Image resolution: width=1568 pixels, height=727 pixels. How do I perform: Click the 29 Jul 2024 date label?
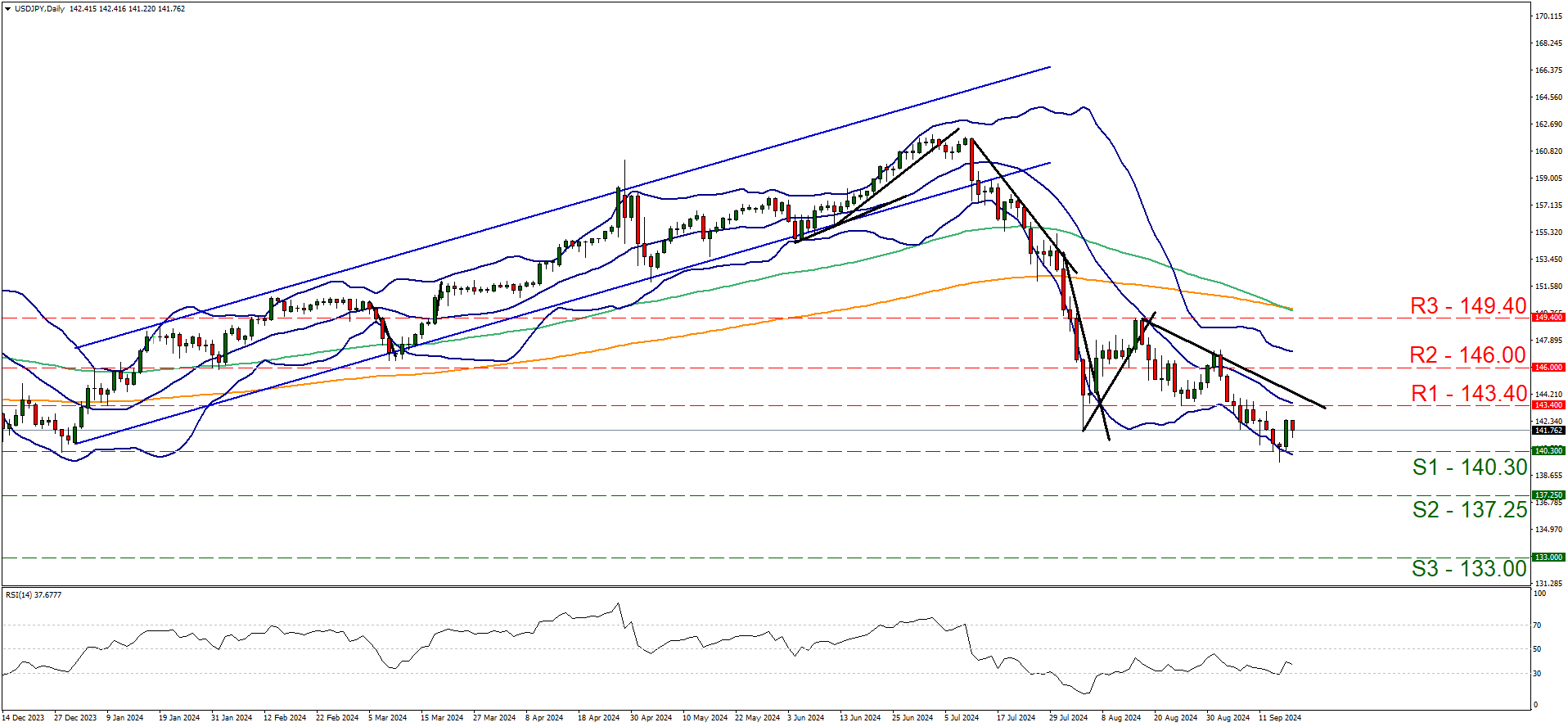tap(1069, 718)
